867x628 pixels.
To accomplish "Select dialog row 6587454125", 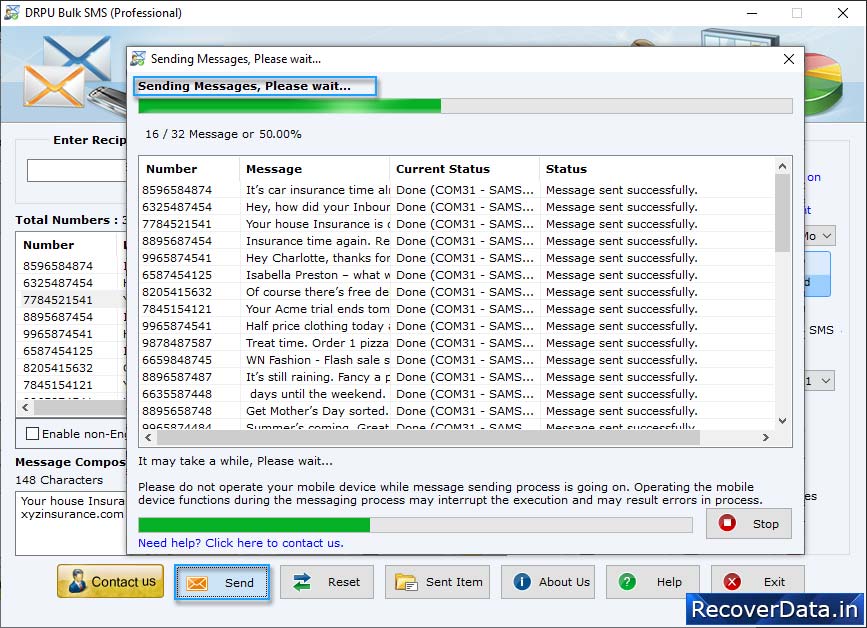I will [x=457, y=275].
